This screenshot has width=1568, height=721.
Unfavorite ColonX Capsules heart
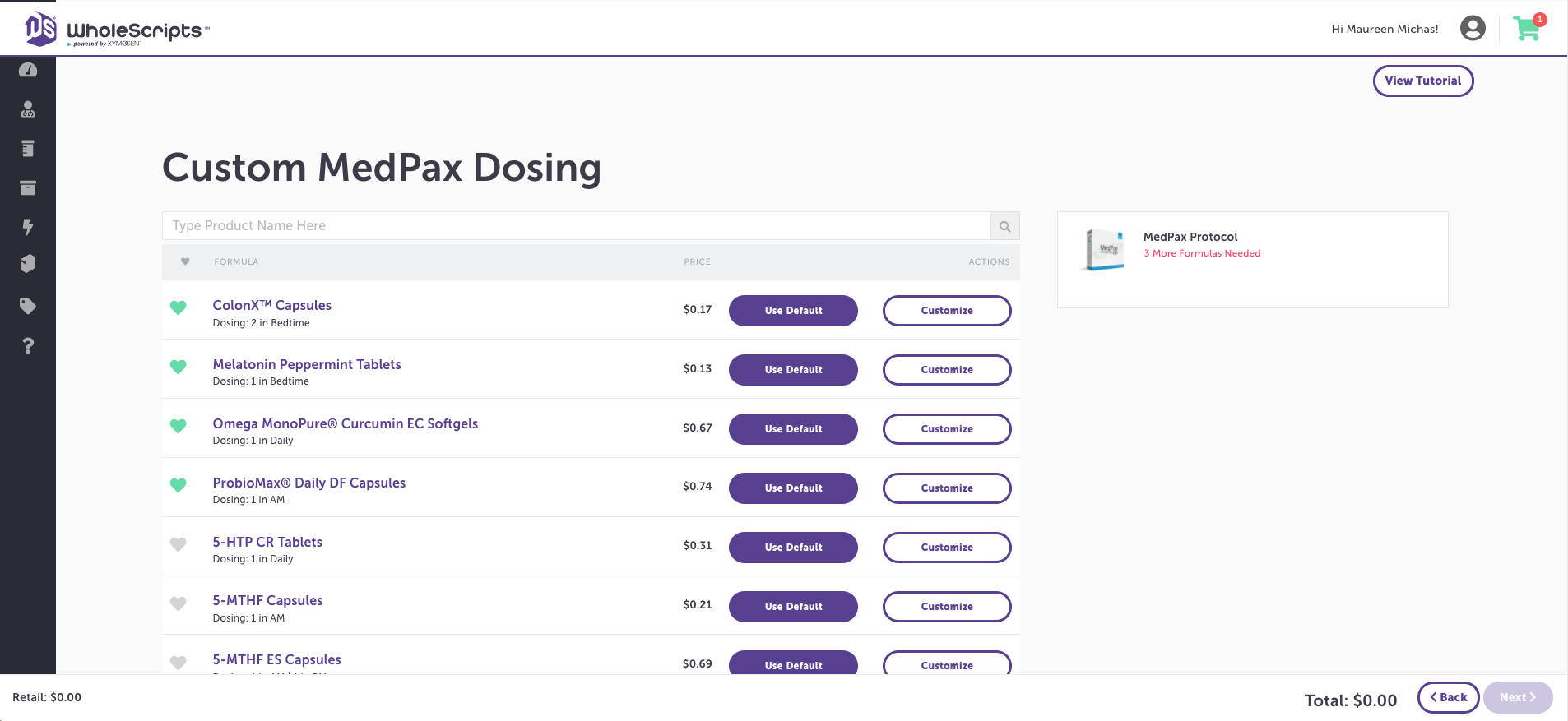pos(178,307)
